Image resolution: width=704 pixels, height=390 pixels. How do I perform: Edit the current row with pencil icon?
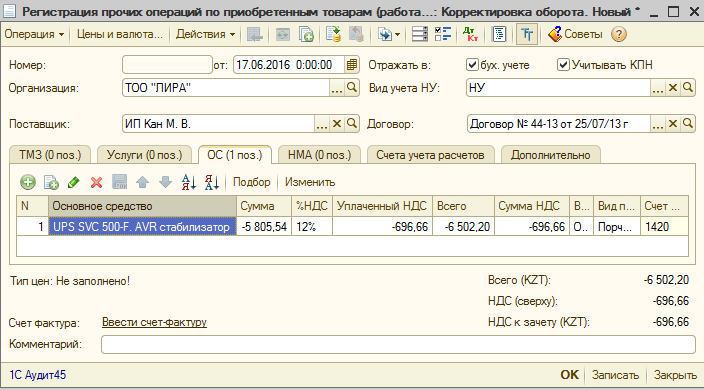(74, 182)
